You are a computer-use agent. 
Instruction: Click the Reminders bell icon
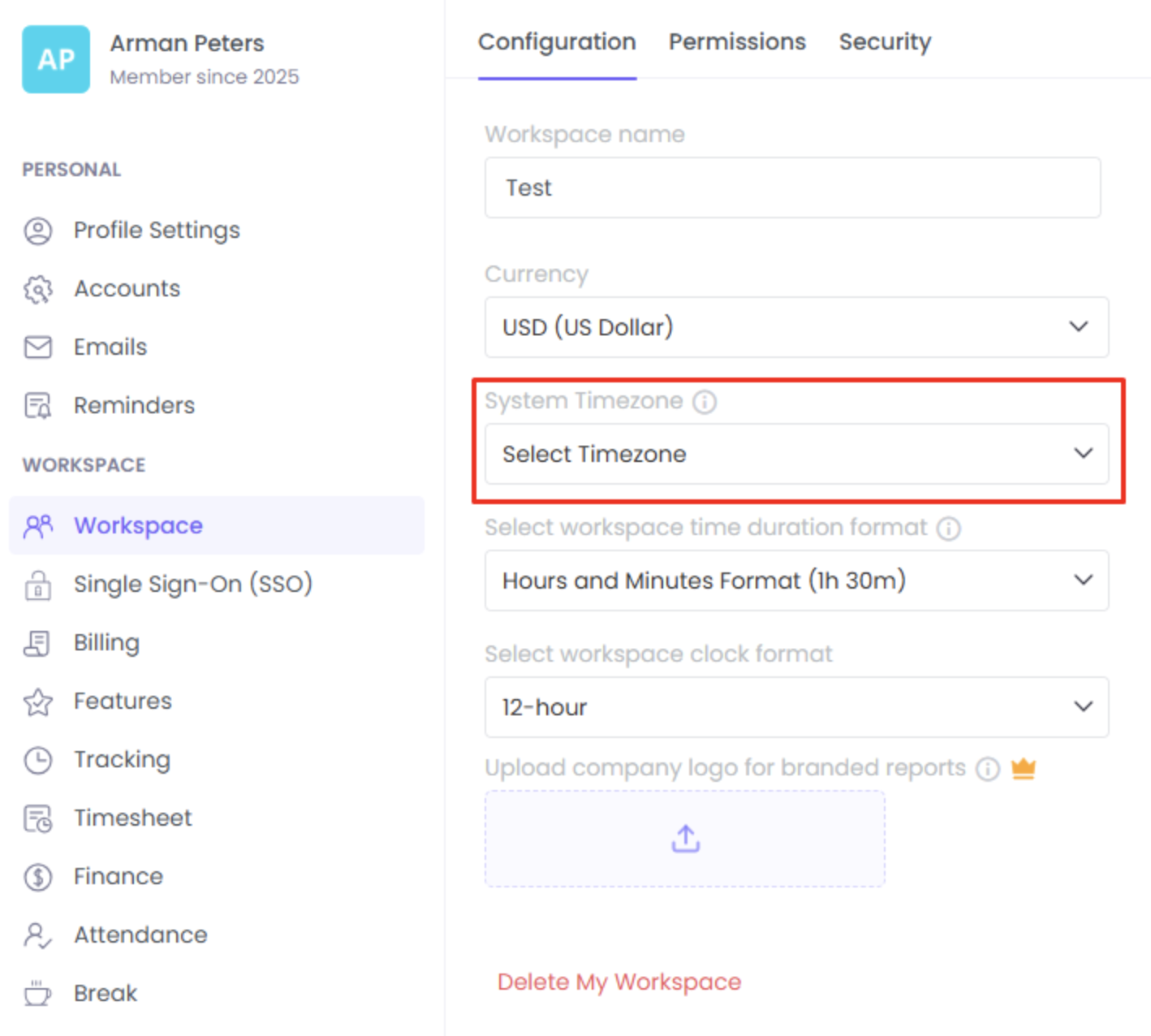coord(37,406)
